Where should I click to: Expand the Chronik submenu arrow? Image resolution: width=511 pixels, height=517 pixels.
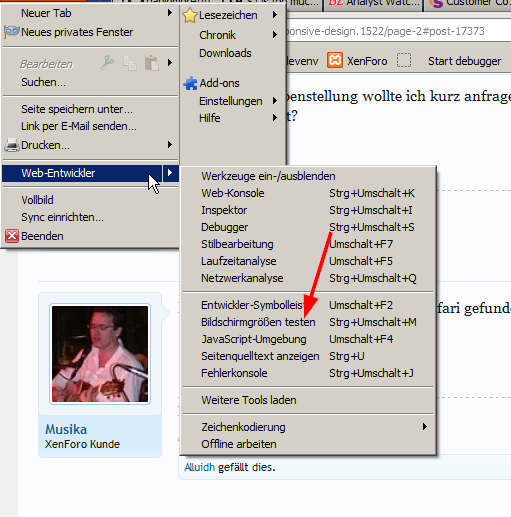click(x=275, y=34)
